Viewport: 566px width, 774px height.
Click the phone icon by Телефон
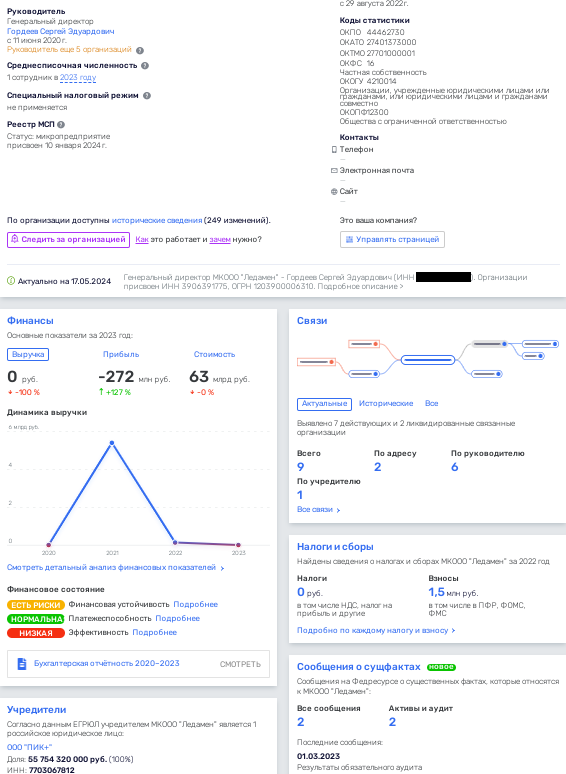(334, 150)
